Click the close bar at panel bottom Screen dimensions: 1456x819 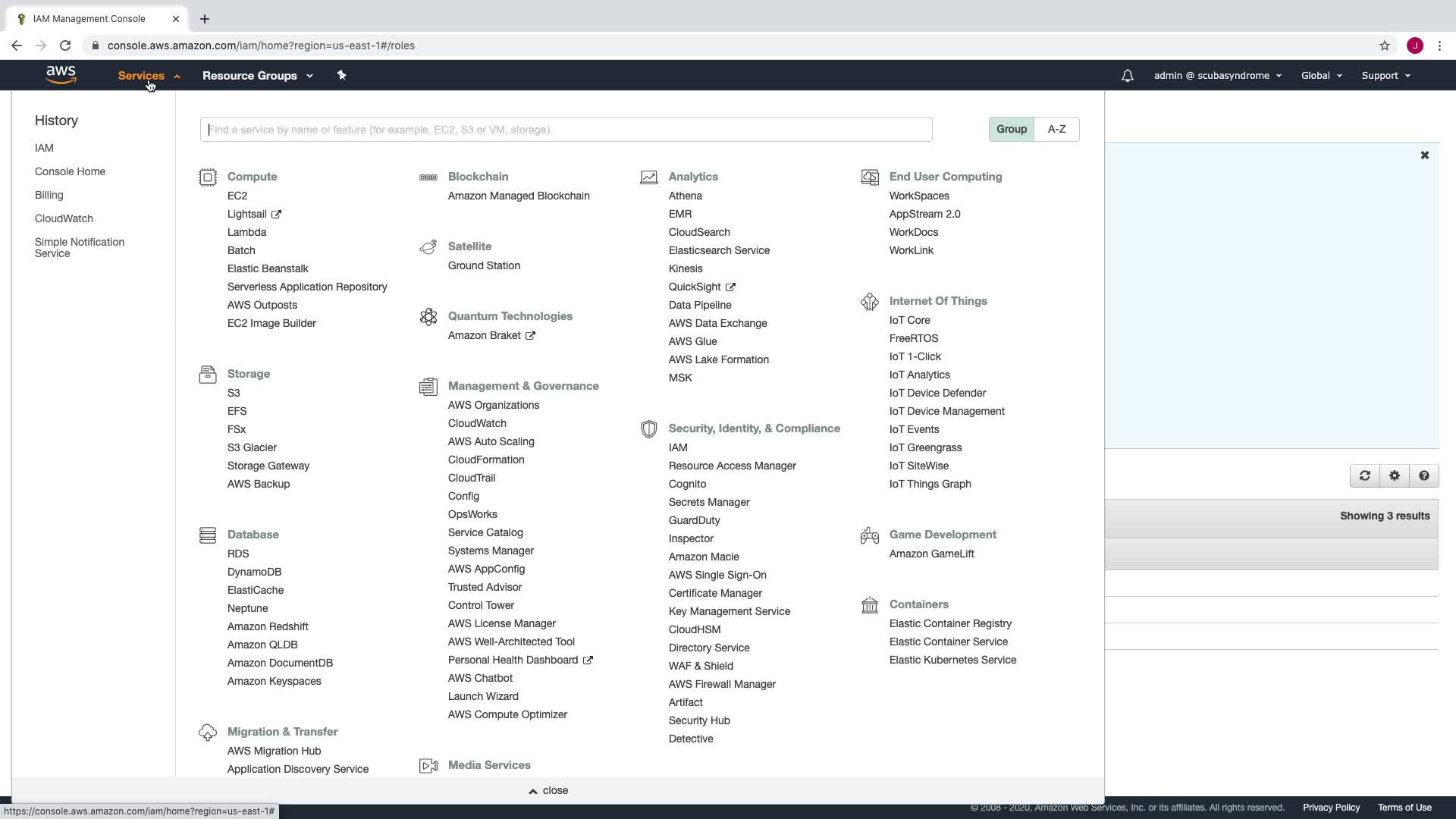coord(548,790)
